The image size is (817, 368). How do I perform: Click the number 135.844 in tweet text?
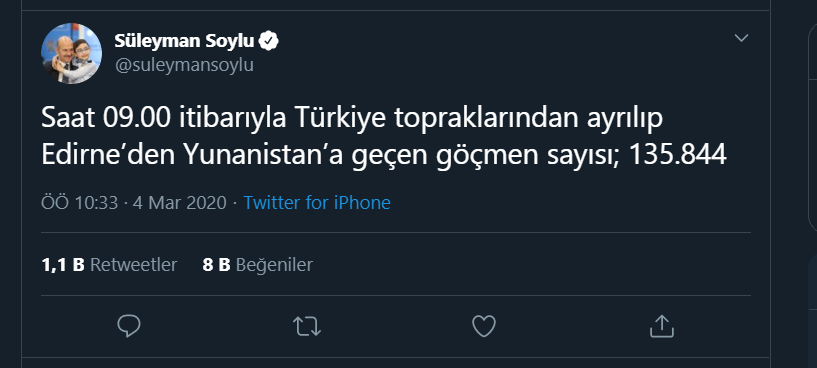678,155
